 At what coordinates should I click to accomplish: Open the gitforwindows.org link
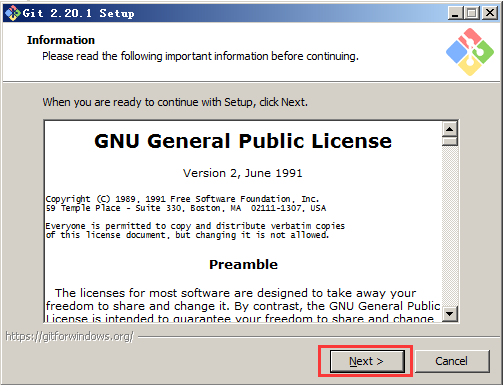pyautogui.click(x=69, y=336)
